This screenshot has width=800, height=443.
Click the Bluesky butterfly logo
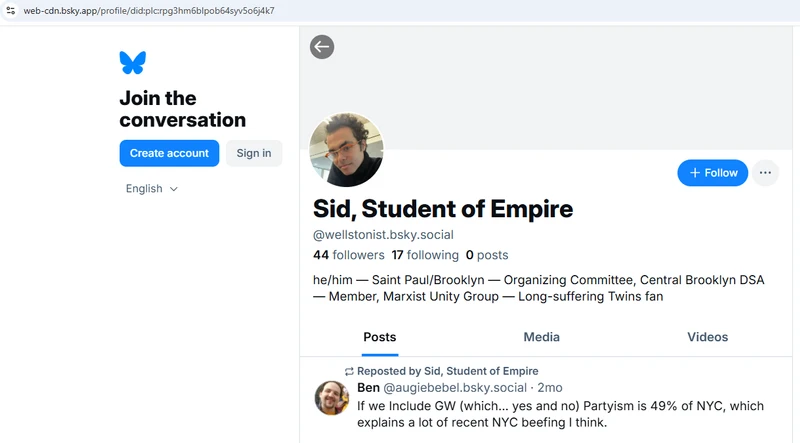pos(132,63)
